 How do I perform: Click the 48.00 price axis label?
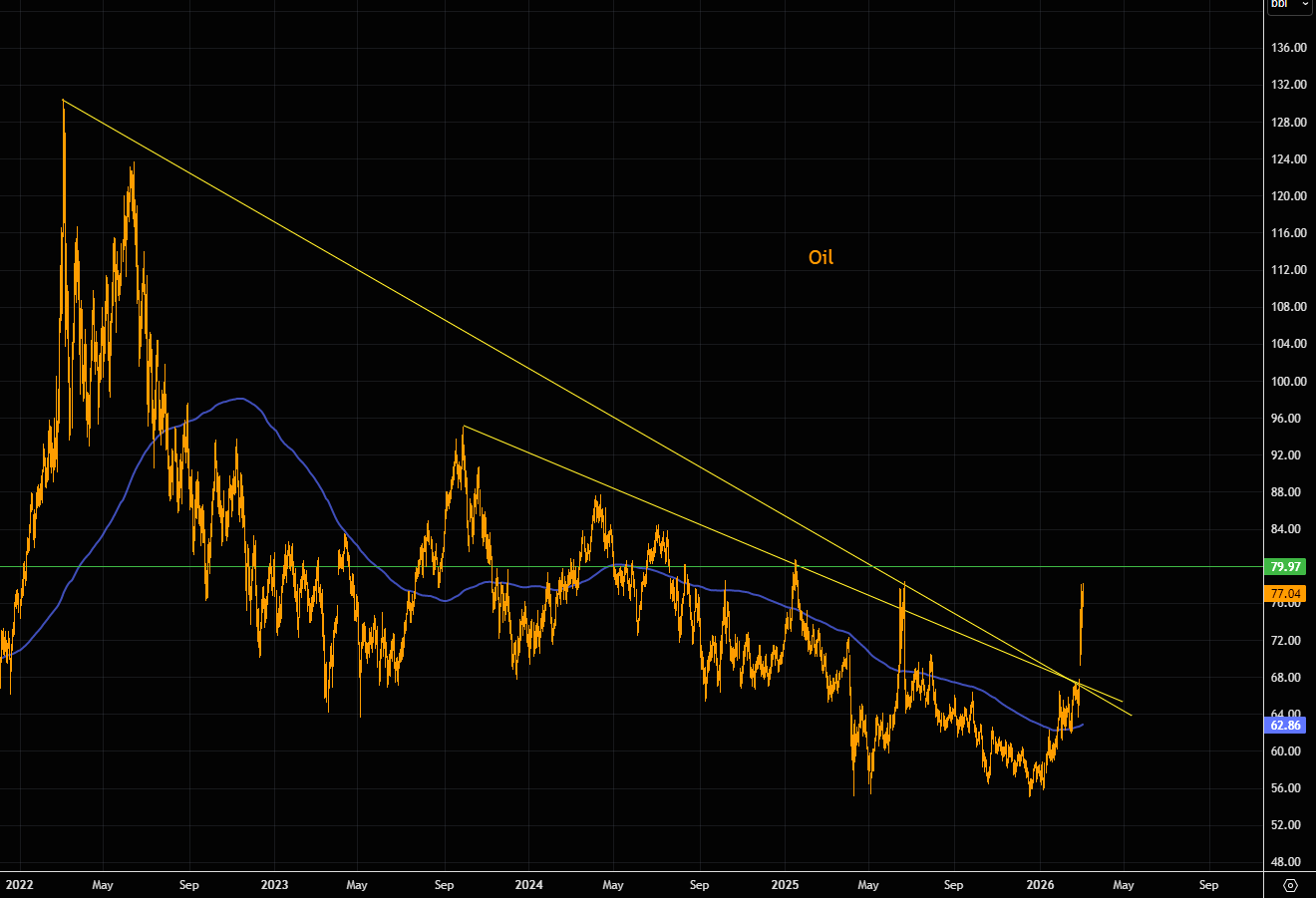coord(1289,862)
